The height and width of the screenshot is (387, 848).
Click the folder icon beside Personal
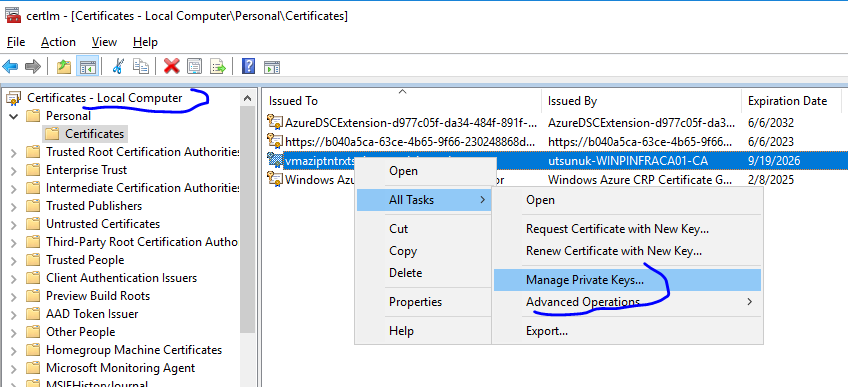[x=34, y=116]
